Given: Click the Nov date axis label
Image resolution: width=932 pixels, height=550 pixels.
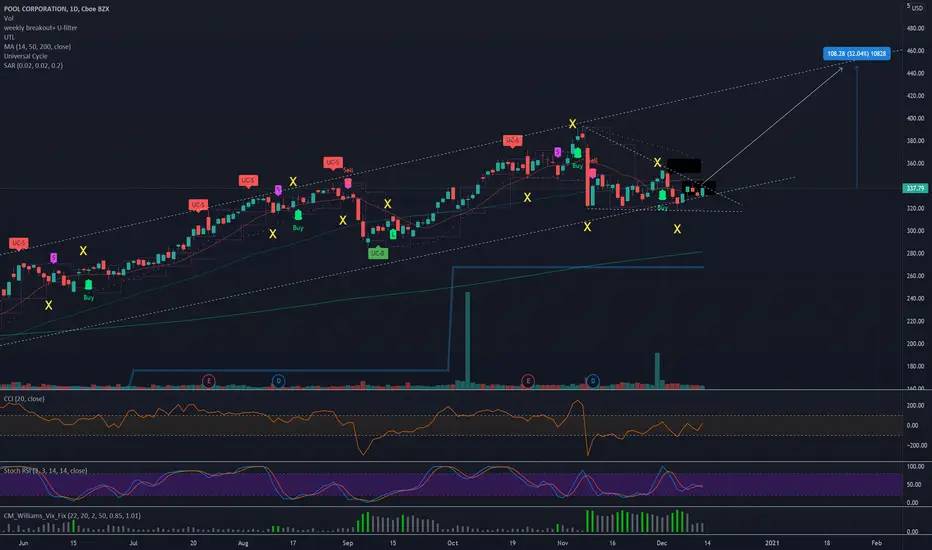Looking at the screenshot, I should pyautogui.click(x=562, y=543).
